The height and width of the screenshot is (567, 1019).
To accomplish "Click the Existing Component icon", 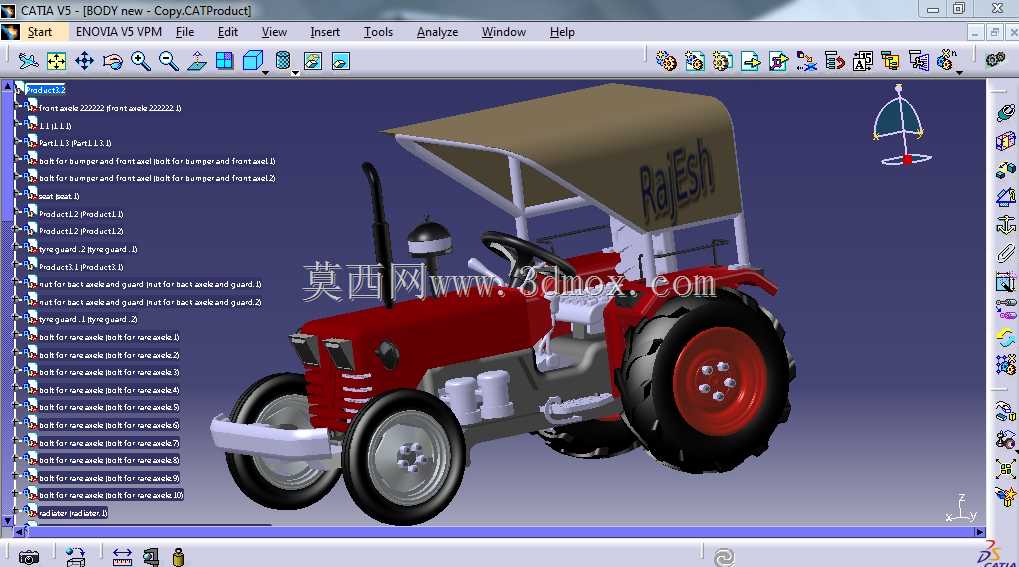I will click(x=751, y=61).
